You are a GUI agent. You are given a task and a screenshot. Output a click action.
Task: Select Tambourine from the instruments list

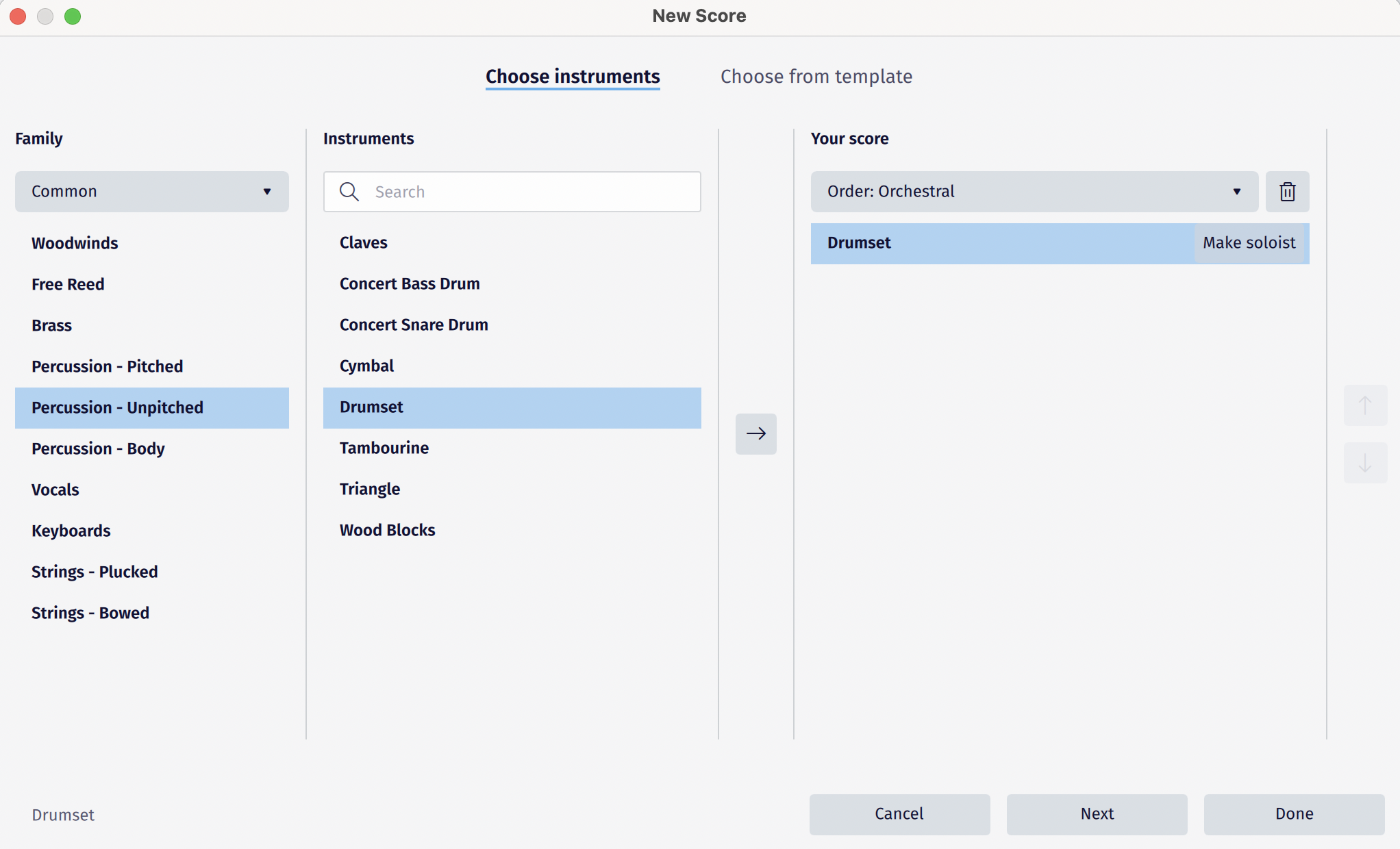coord(384,448)
